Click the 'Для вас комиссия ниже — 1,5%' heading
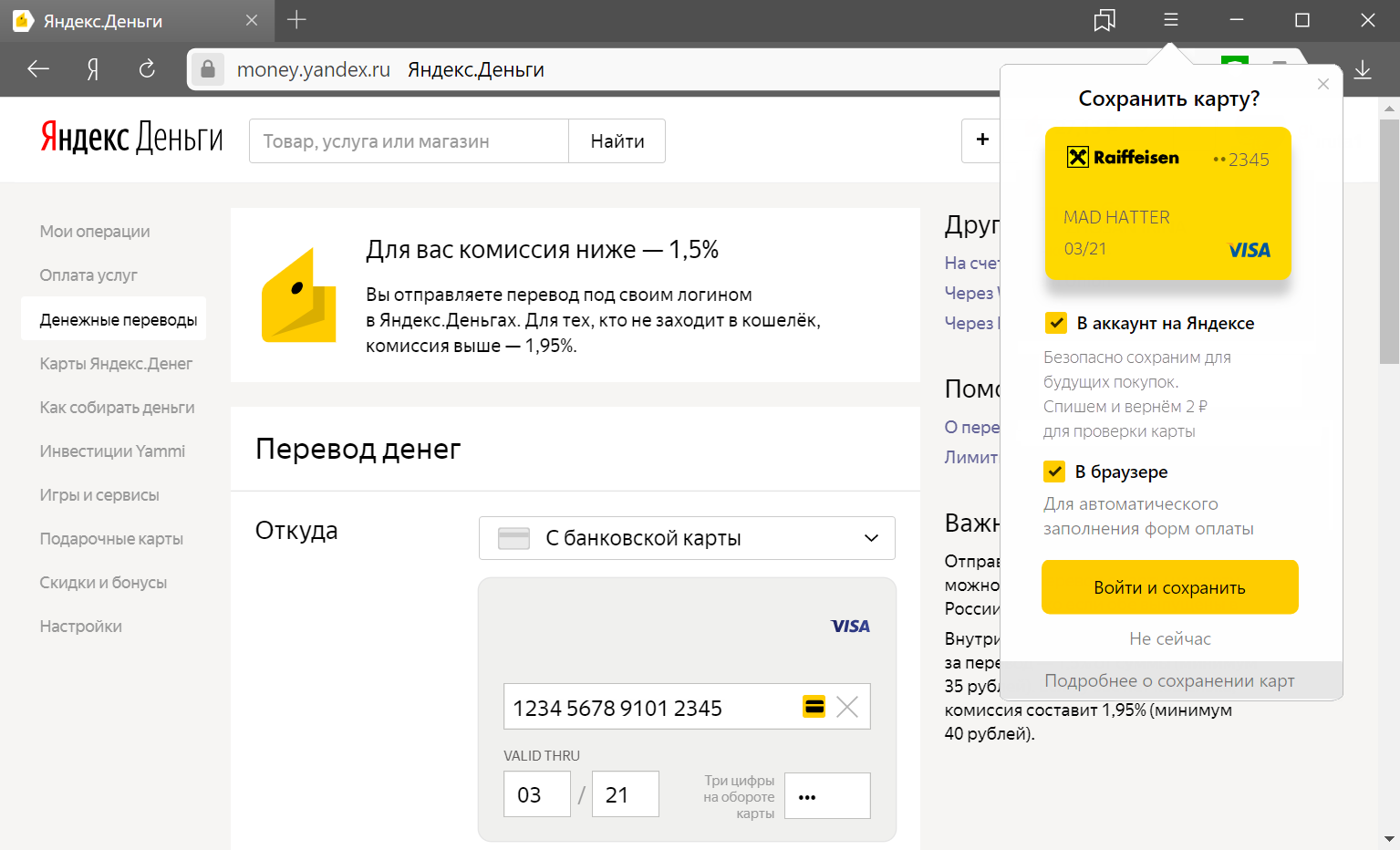The width and height of the screenshot is (1400, 850). [x=543, y=249]
